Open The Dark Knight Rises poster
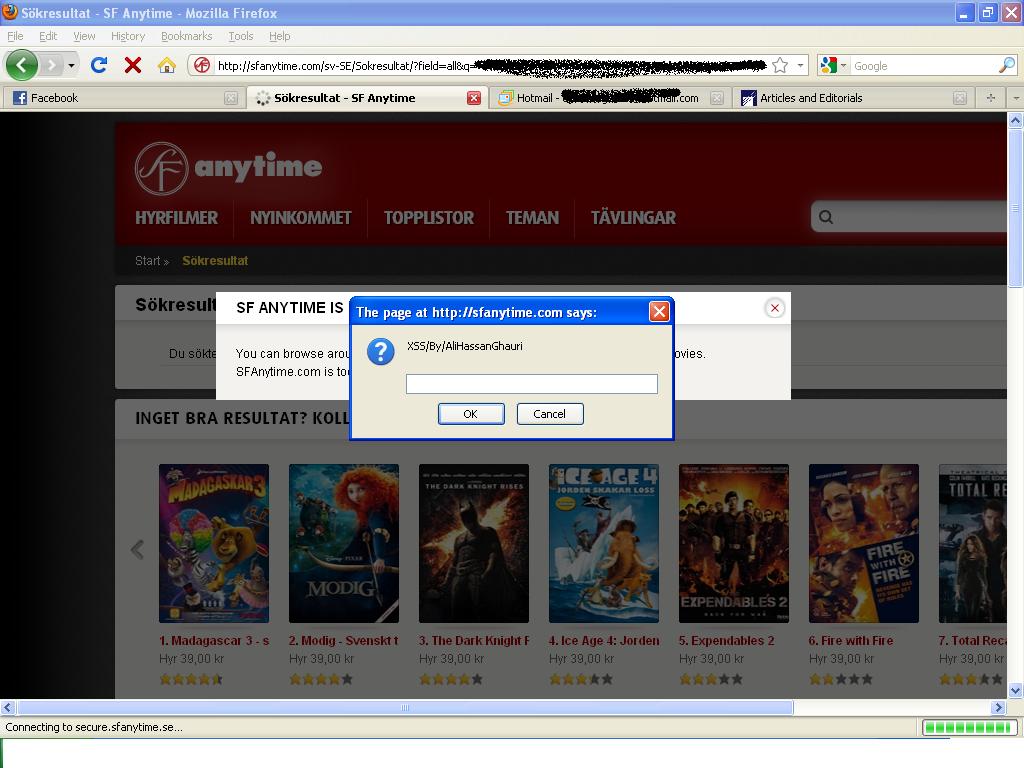The width and height of the screenshot is (1024, 768). [473, 543]
